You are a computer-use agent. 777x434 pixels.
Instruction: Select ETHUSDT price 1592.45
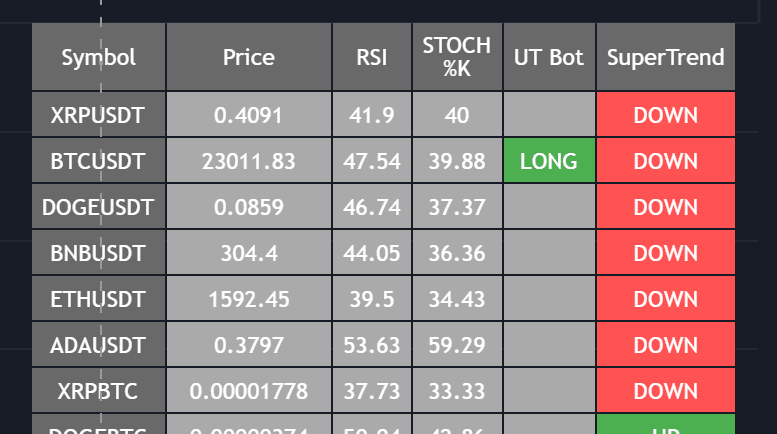[249, 299]
